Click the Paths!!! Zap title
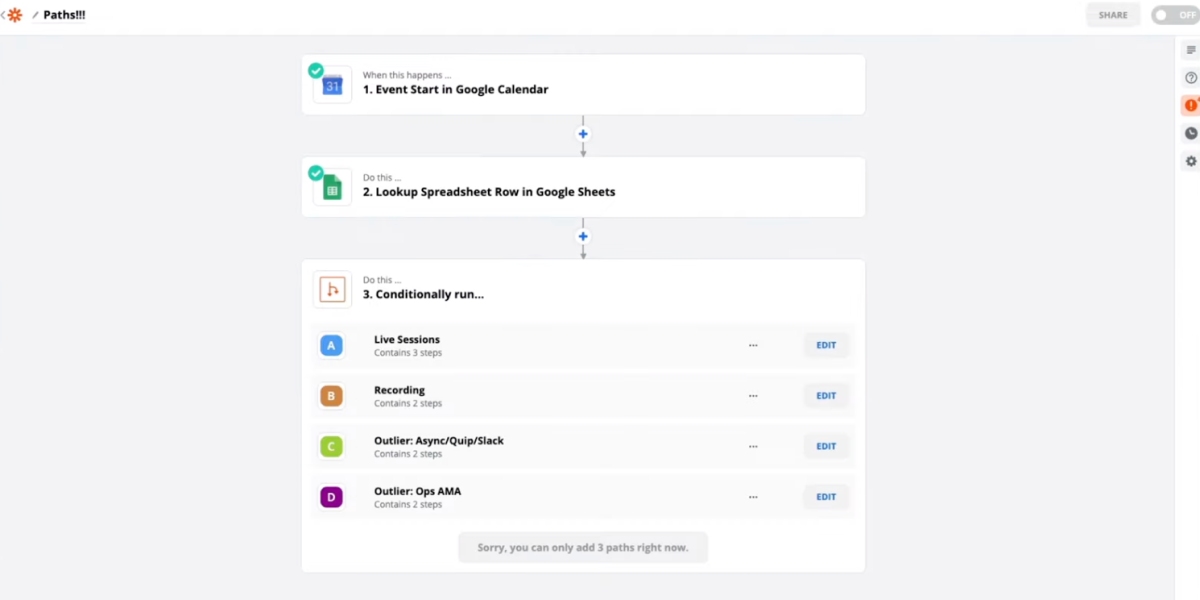 64,15
